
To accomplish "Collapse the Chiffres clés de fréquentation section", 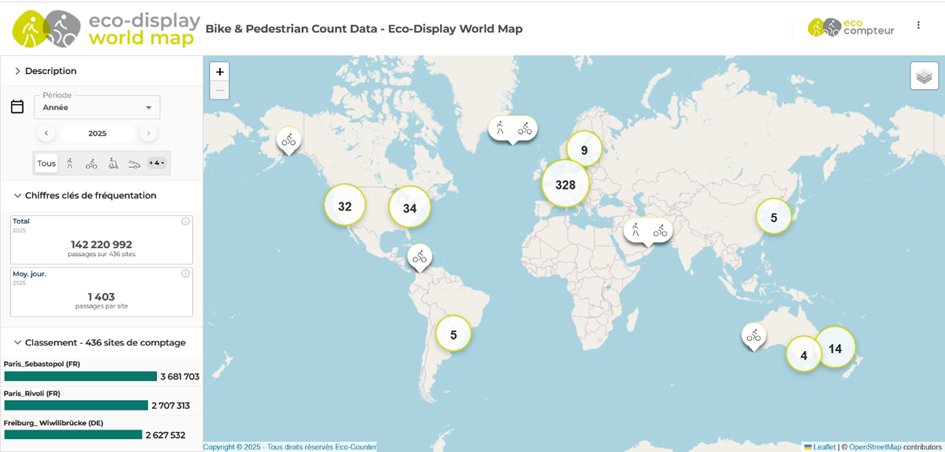I will pos(17,196).
